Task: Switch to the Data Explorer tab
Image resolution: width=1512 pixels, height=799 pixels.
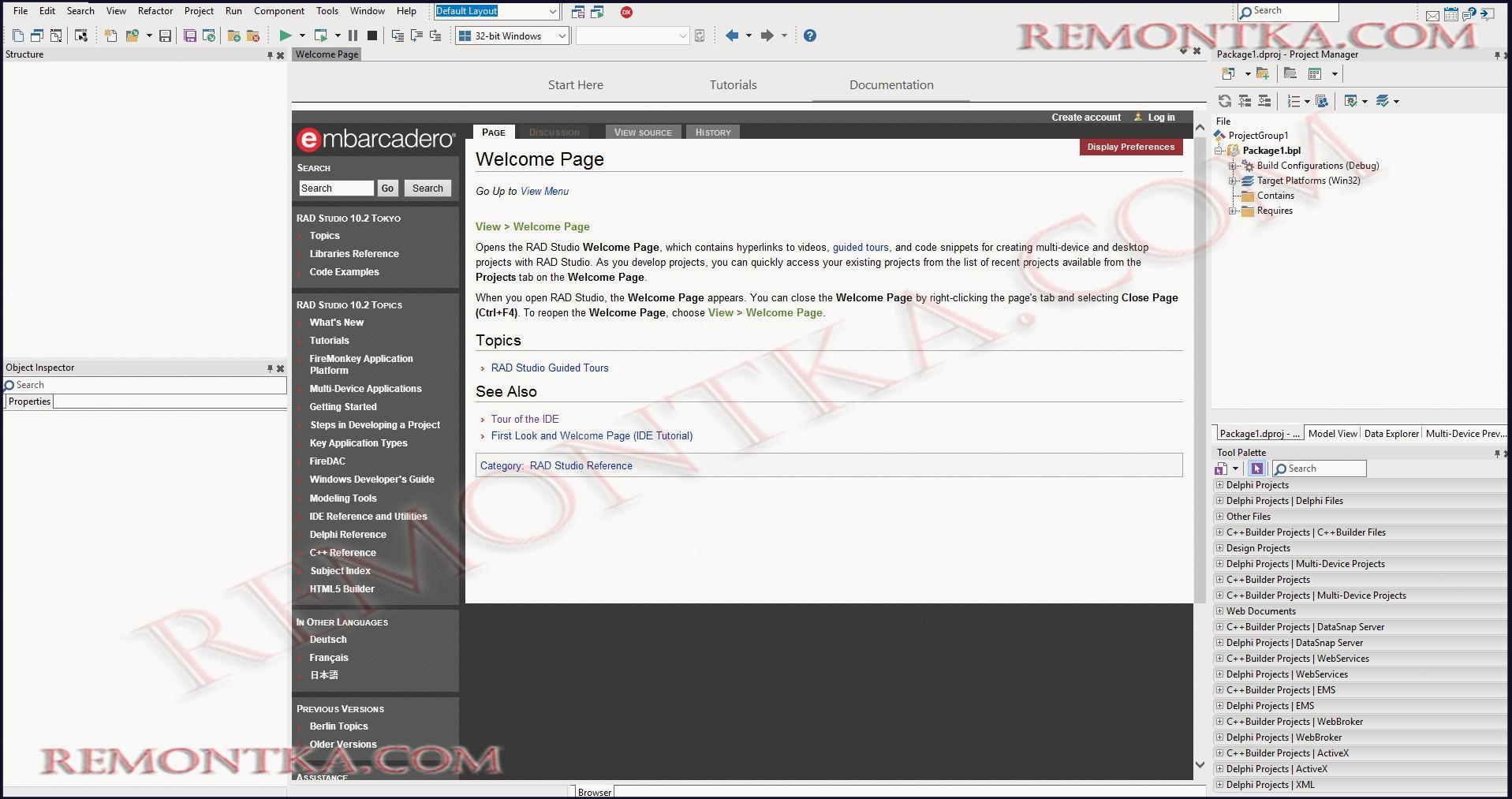Action: pyautogui.click(x=1391, y=434)
